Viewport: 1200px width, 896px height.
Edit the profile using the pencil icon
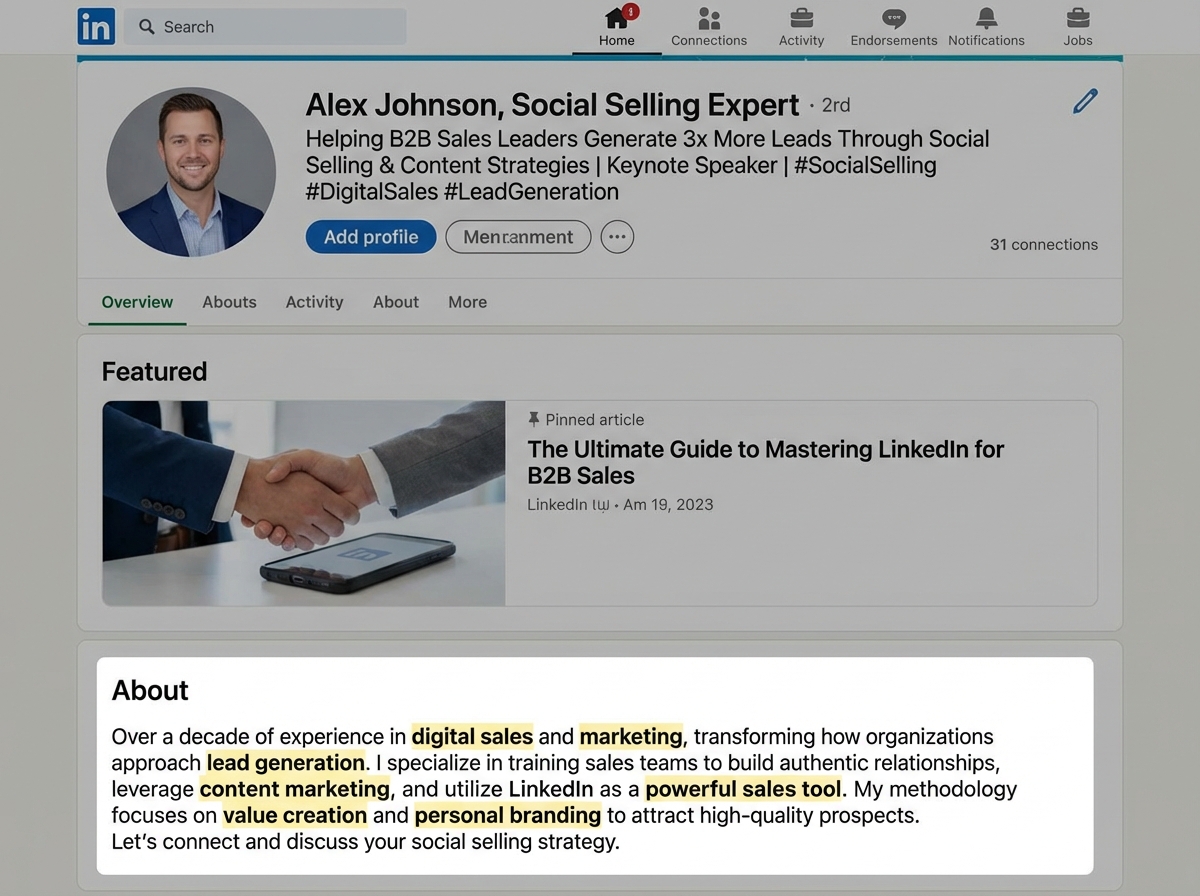click(x=1084, y=100)
